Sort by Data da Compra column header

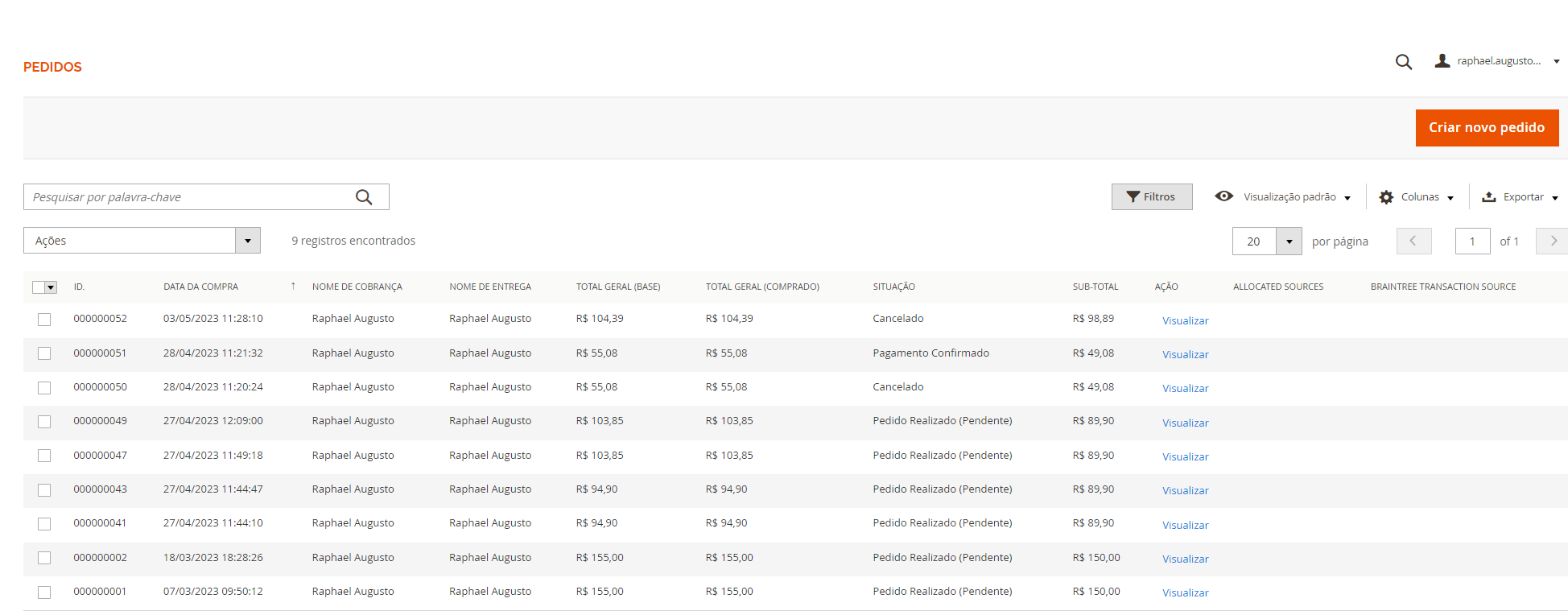201,287
